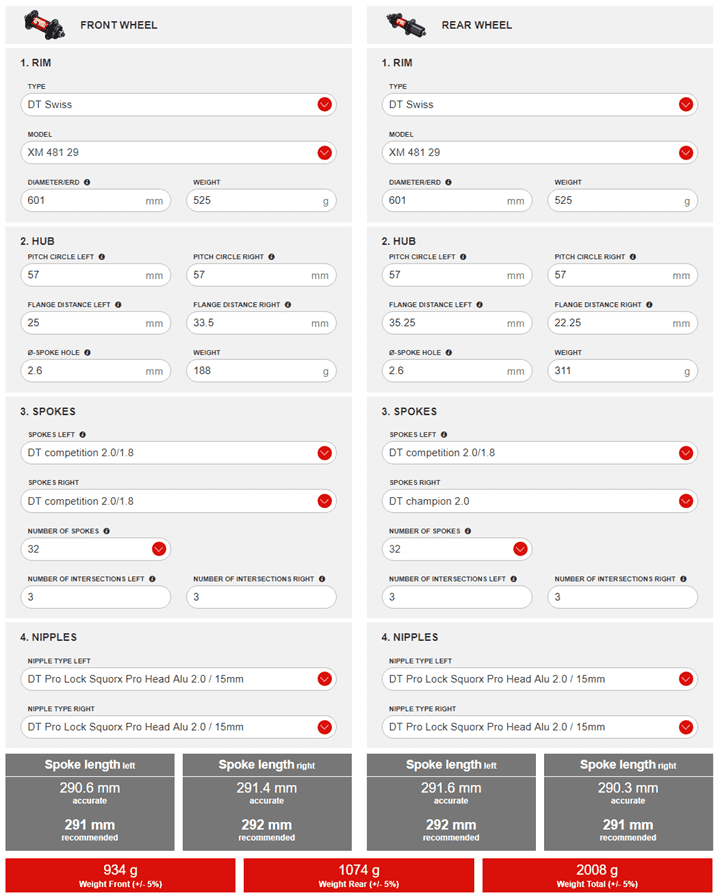Expand the rear wheel rim Model dropdown
Image resolution: width=718 pixels, height=896 pixels.
(x=686, y=153)
